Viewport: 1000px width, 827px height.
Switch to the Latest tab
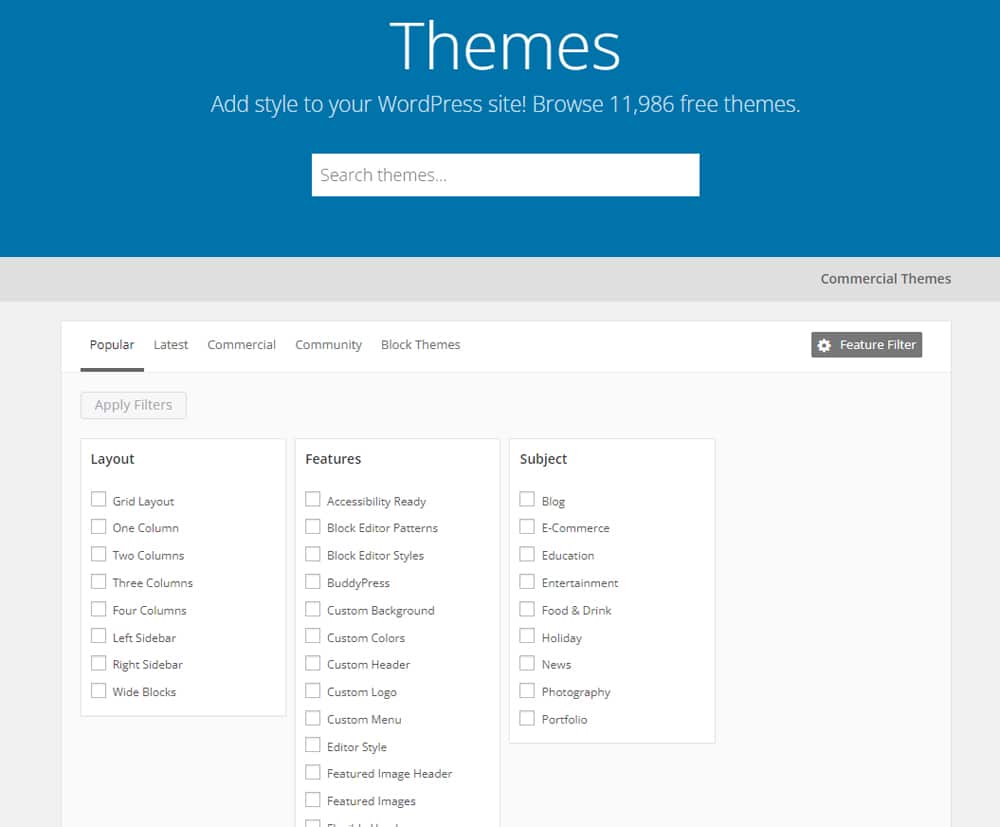[170, 345]
